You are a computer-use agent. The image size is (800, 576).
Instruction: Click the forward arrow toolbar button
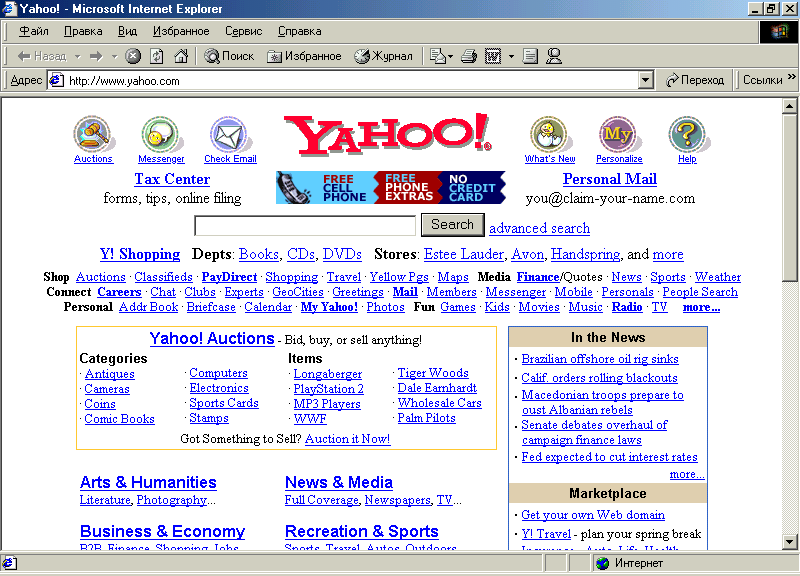coord(96,56)
